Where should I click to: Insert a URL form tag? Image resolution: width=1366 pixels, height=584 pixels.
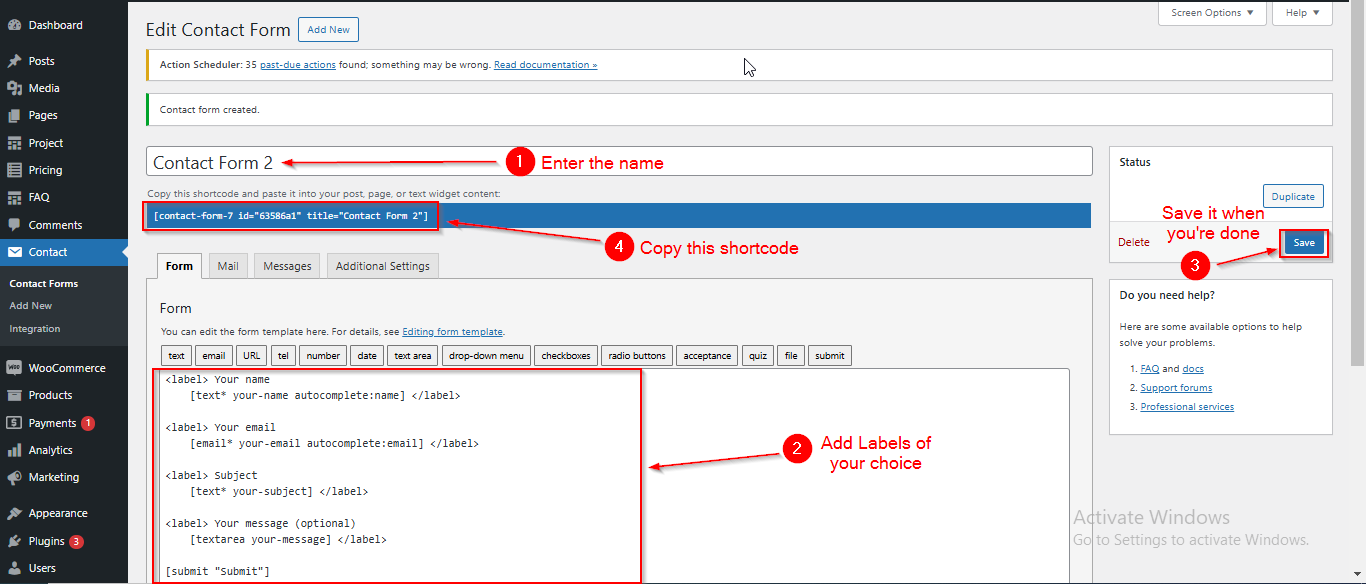(252, 356)
